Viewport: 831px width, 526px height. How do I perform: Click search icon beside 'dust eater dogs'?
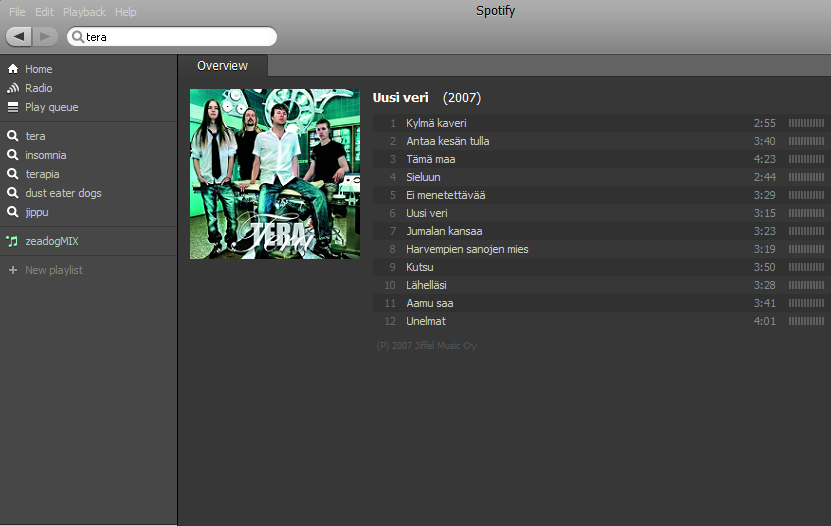pos(13,193)
